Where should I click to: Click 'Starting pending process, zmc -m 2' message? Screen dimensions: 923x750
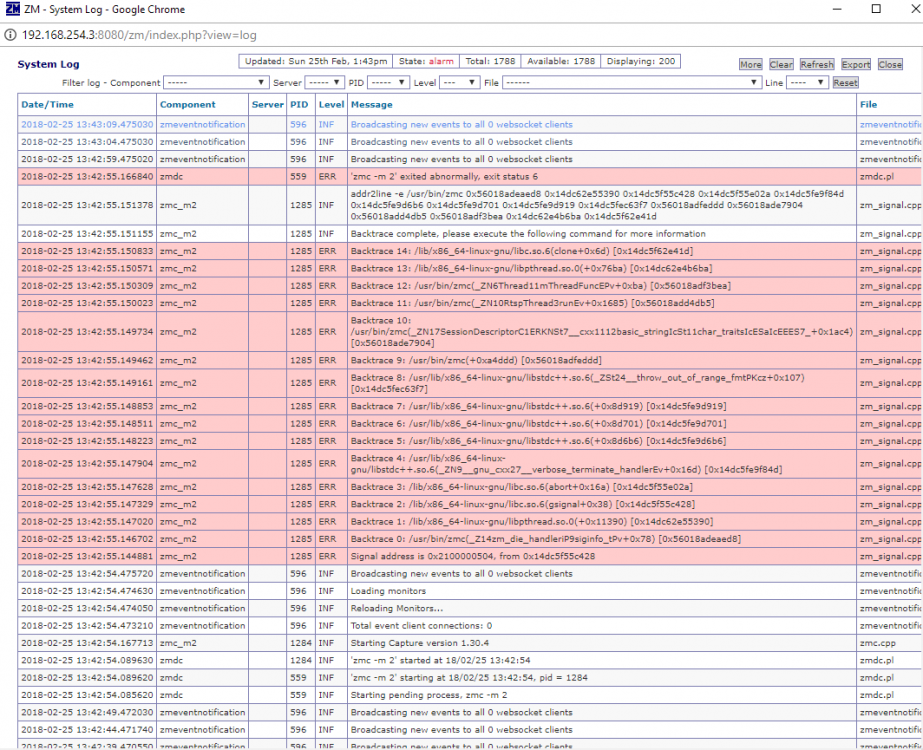(429, 695)
